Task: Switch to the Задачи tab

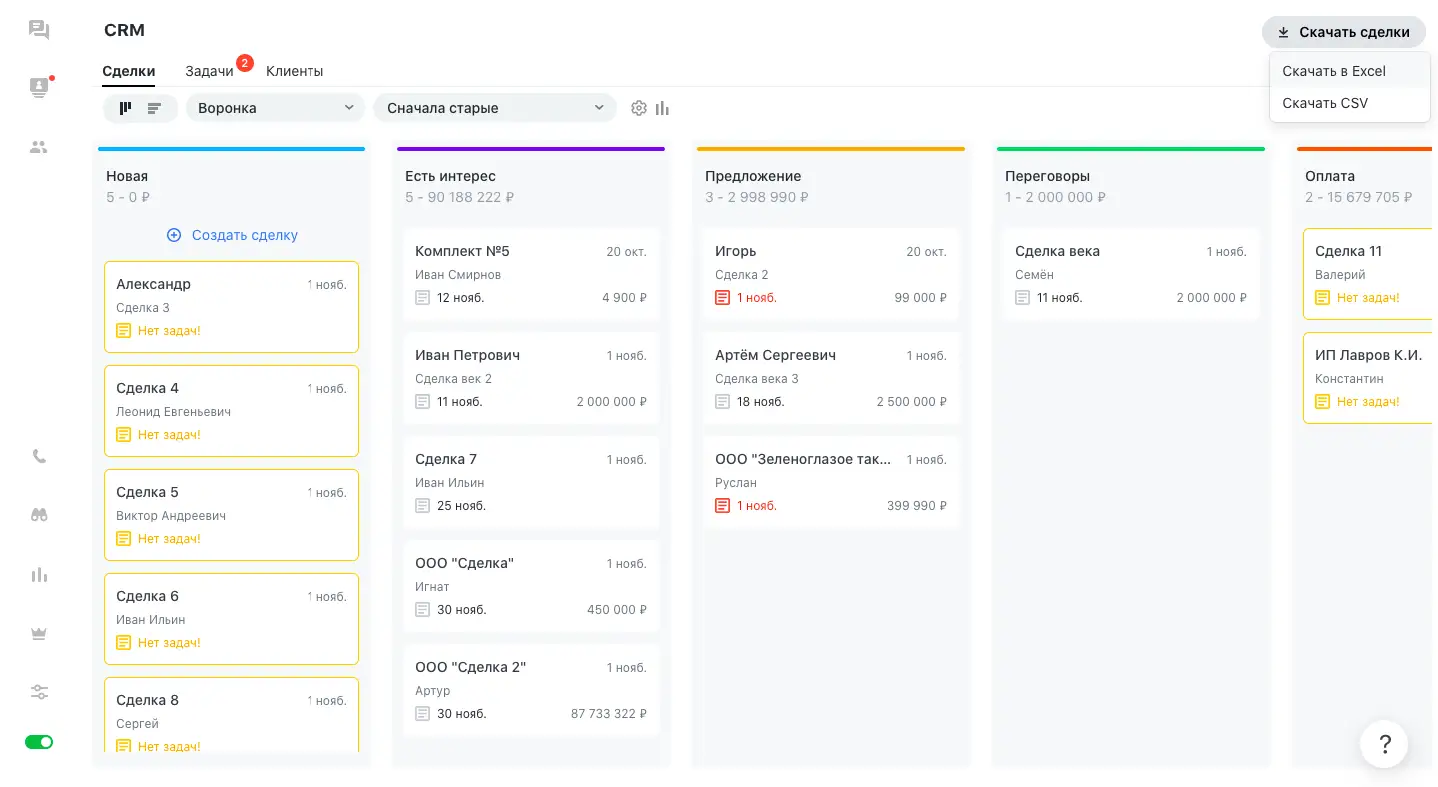Action: point(209,71)
